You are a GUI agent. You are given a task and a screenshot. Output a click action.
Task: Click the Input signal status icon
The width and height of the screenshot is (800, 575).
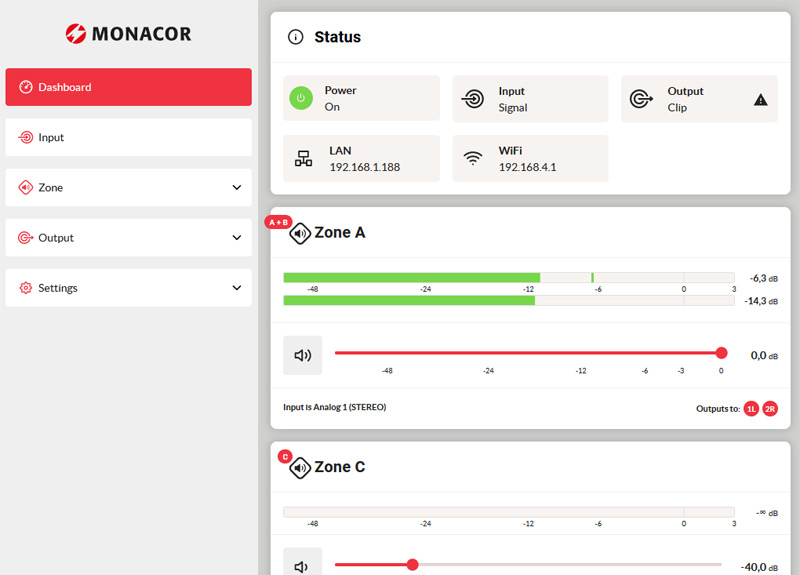coord(473,99)
